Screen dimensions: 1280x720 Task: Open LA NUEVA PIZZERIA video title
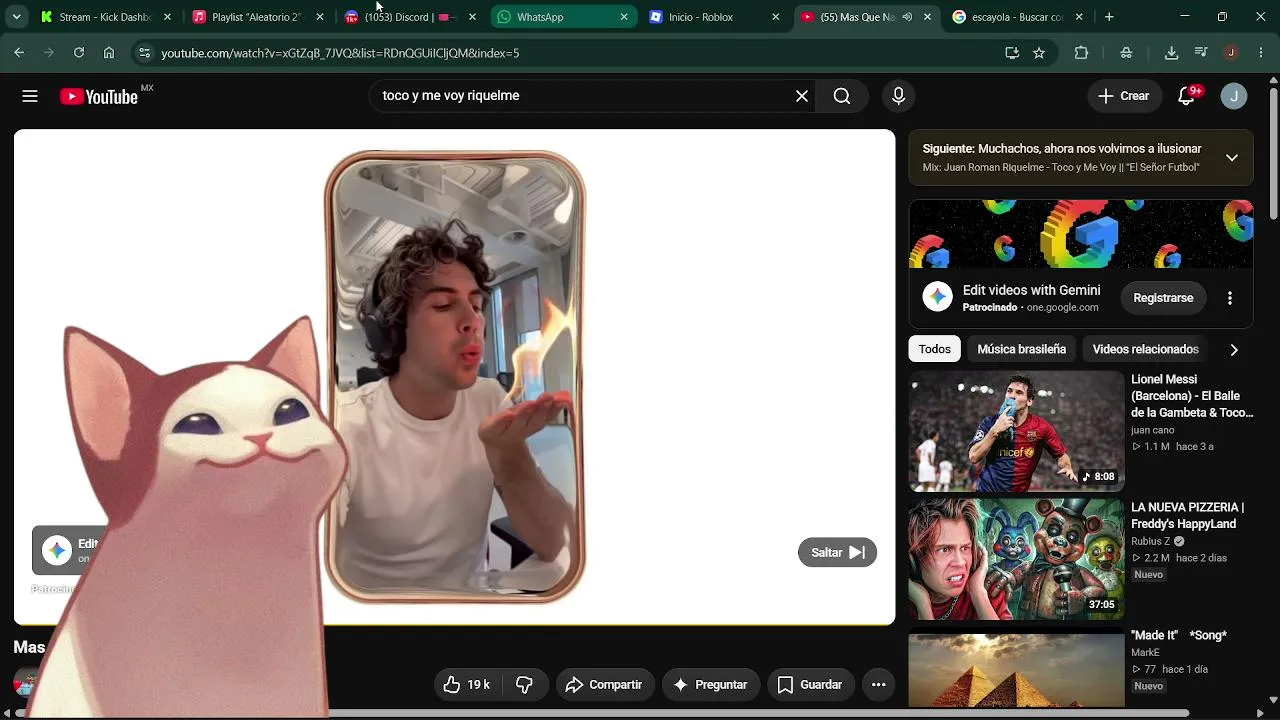tap(1188, 516)
